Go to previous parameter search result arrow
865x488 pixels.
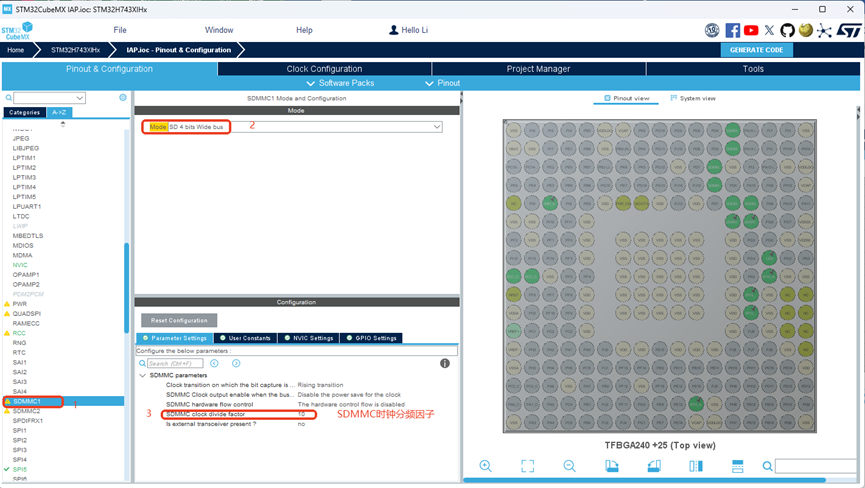(x=215, y=363)
